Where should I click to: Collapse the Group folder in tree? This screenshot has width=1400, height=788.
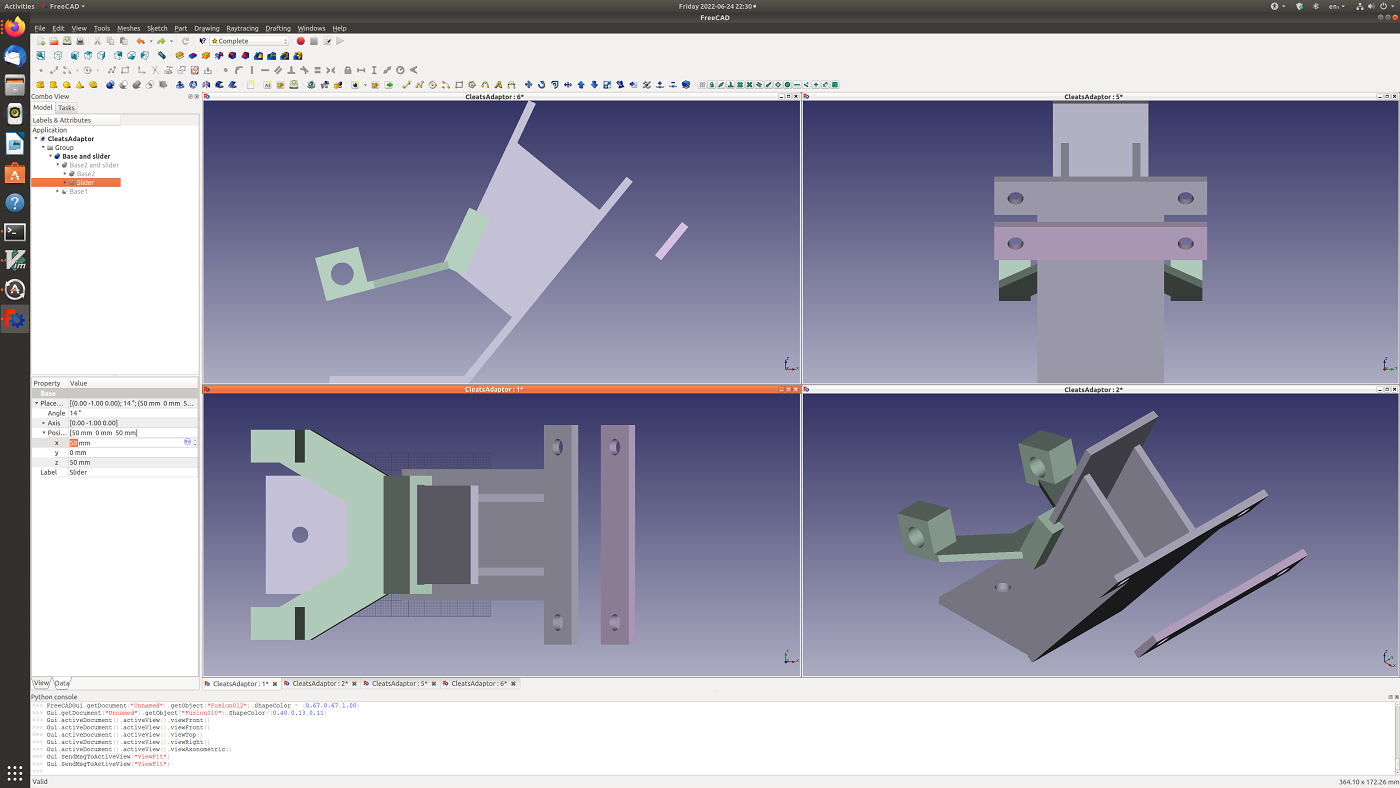click(44, 148)
